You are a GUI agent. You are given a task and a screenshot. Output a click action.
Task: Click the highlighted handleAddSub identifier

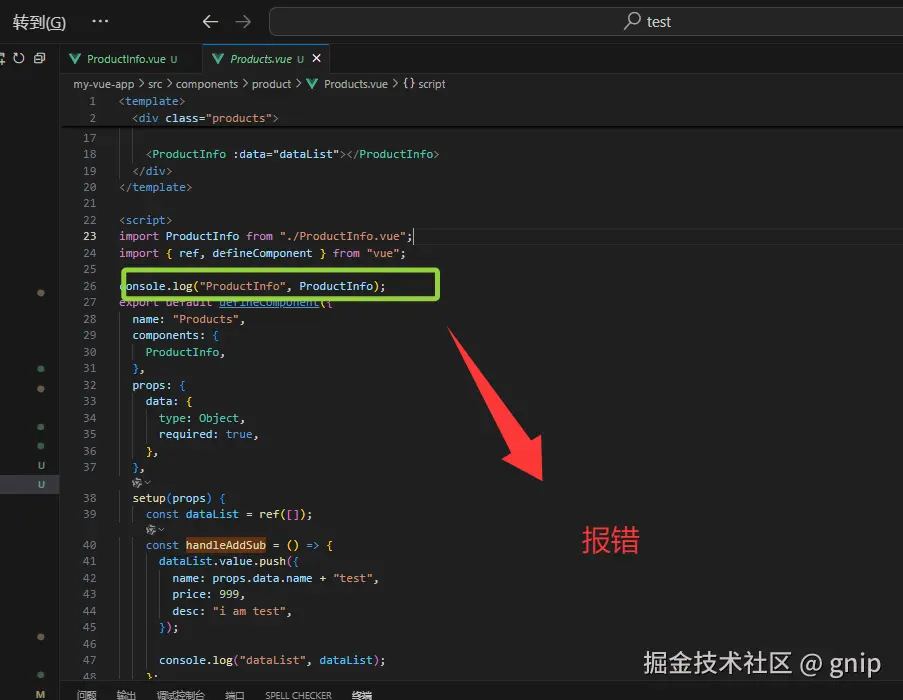(226, 545)
